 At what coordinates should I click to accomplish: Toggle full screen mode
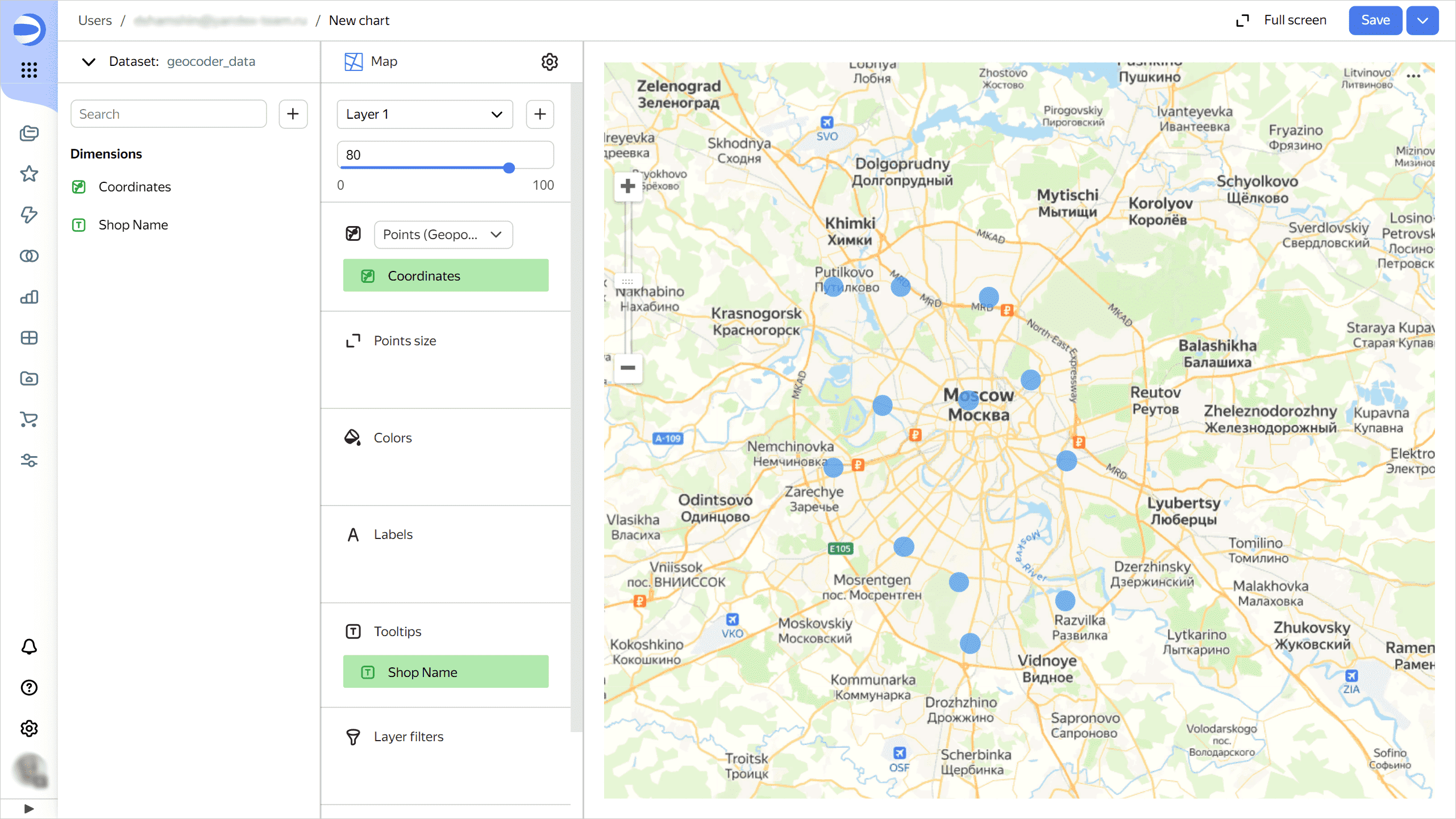(1281, 20)
